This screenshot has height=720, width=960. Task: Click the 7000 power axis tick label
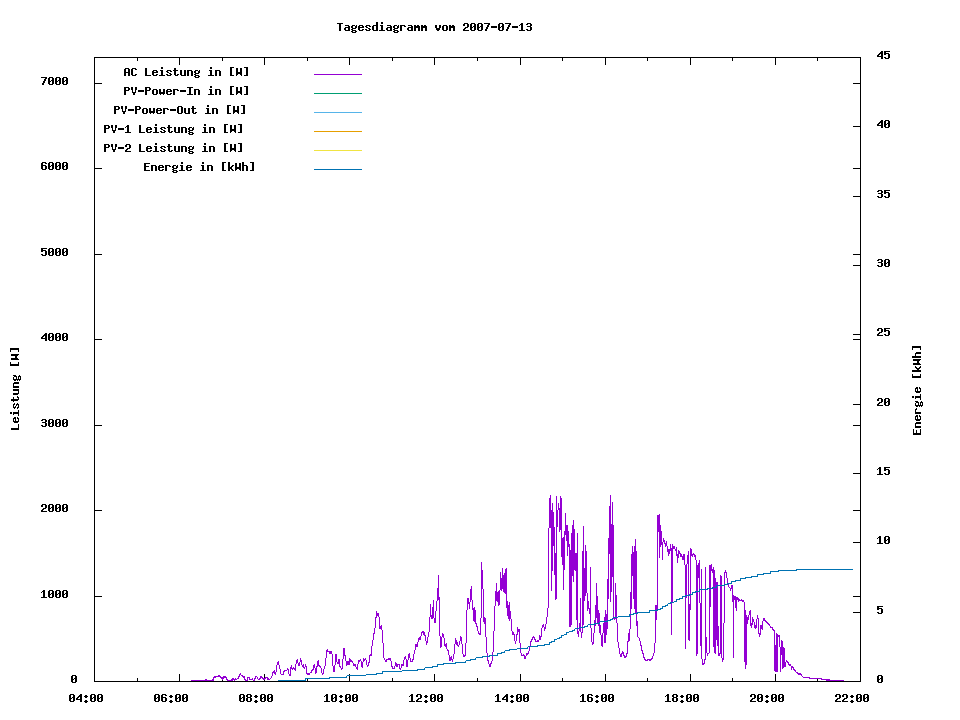click(54, 81)
